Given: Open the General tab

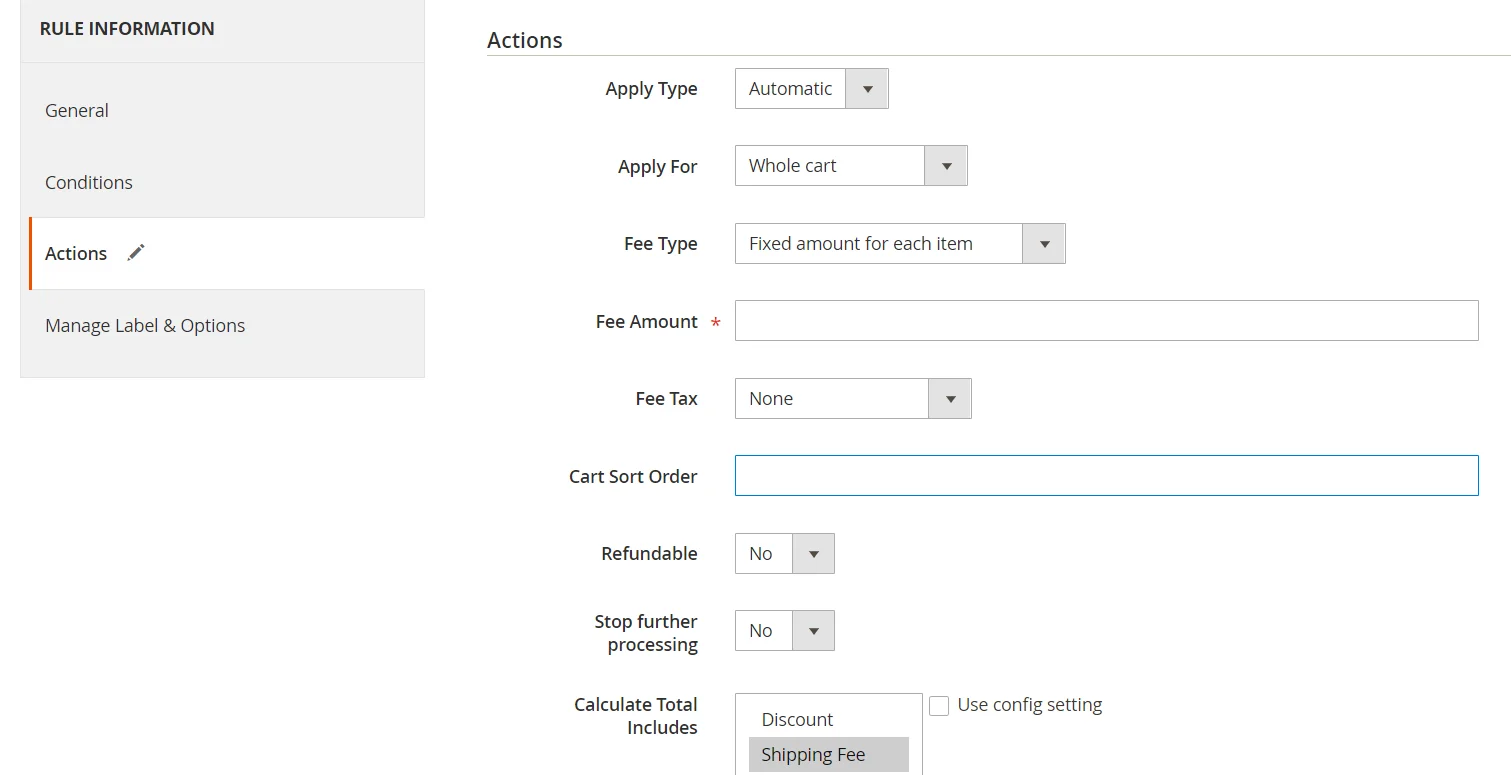Looking at the screenshot, I should point(77,111).
